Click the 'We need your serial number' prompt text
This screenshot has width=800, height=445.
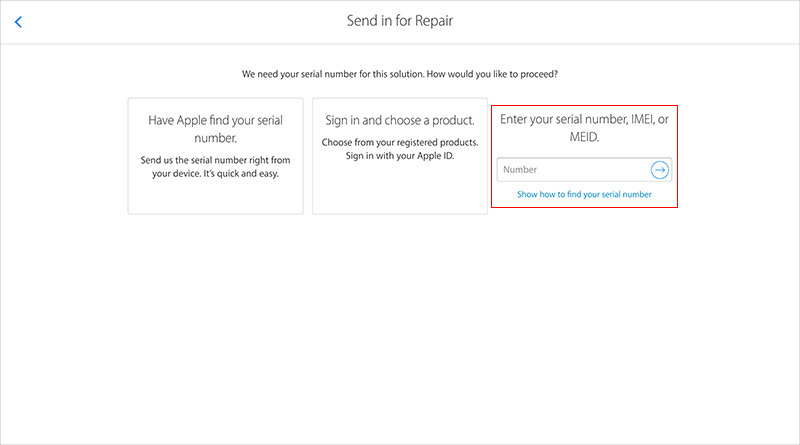coord(399,74)
